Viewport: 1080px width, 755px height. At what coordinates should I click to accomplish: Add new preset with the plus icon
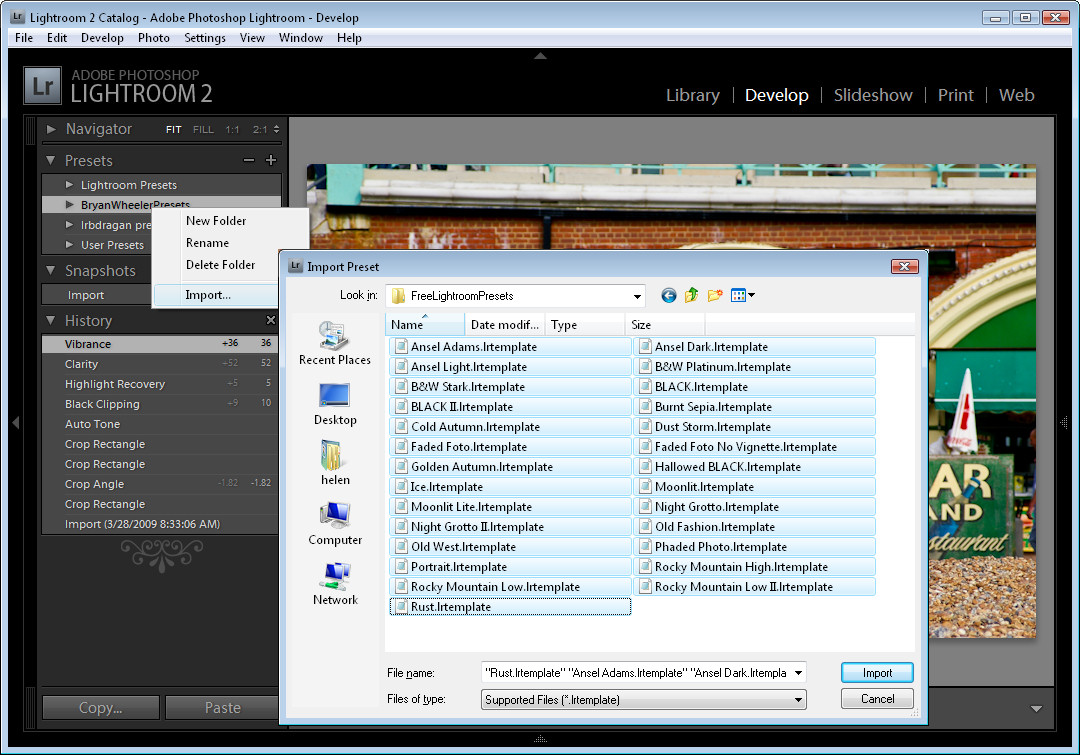[x=271, y=161]
